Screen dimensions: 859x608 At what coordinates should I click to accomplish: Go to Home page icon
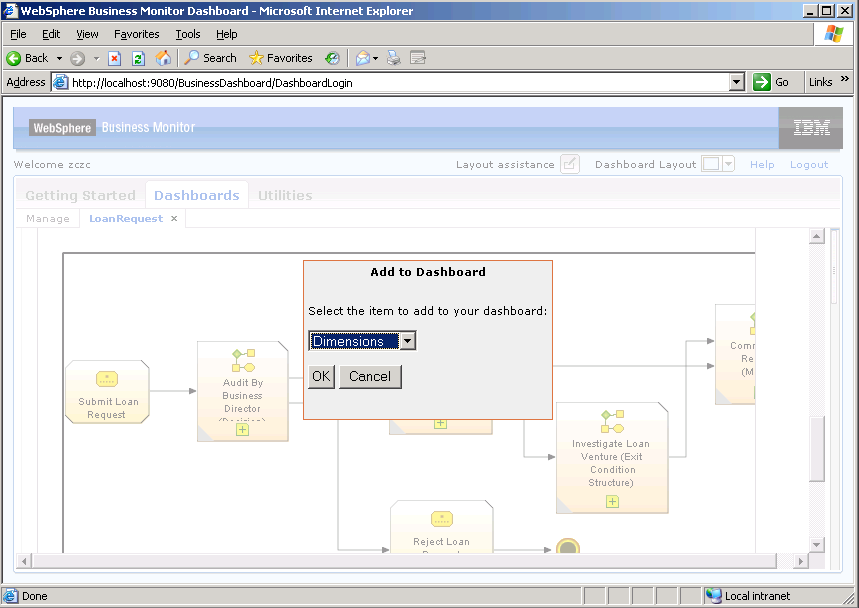[x=163, y=58]
